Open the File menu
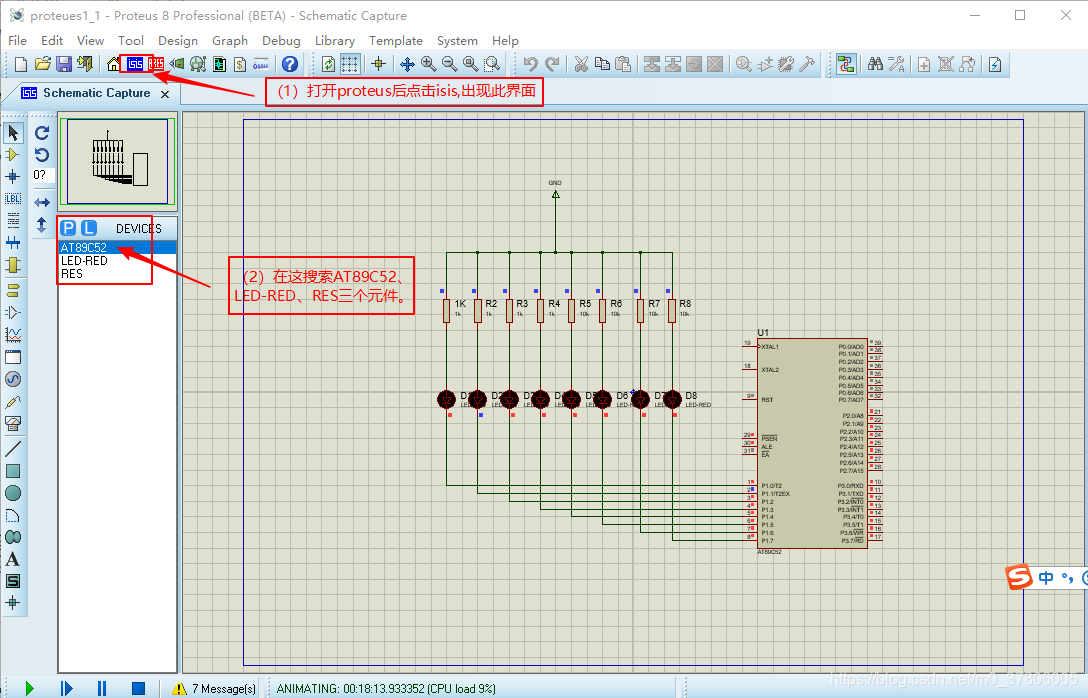 (x=17, y=41)
